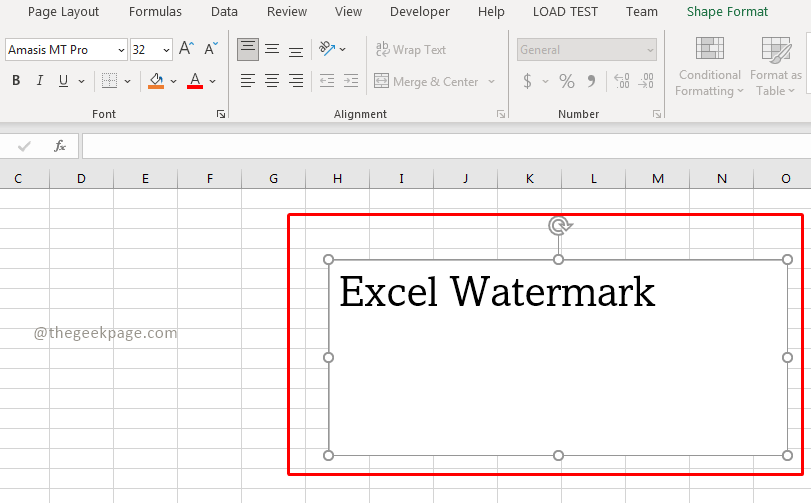
Task: Open the Page Layout tab
Action: (63, 12)
